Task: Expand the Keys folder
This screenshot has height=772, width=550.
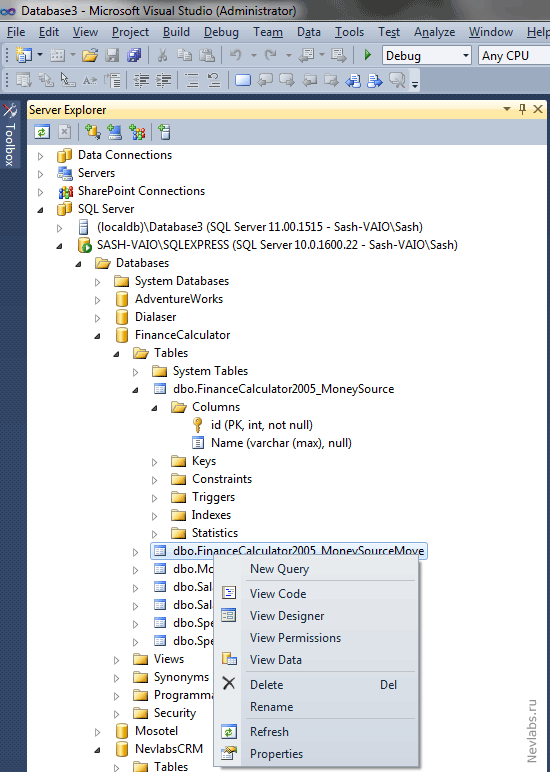Action: pos(155,462)
